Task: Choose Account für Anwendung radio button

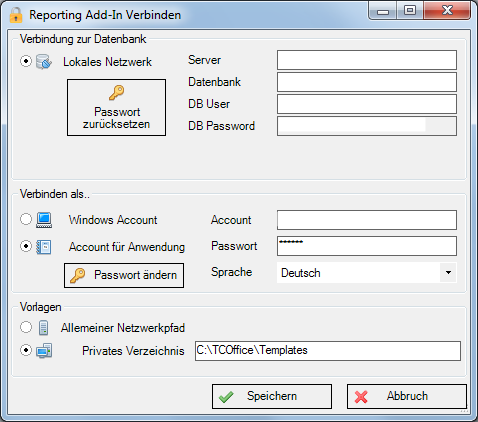Action: 26,246
